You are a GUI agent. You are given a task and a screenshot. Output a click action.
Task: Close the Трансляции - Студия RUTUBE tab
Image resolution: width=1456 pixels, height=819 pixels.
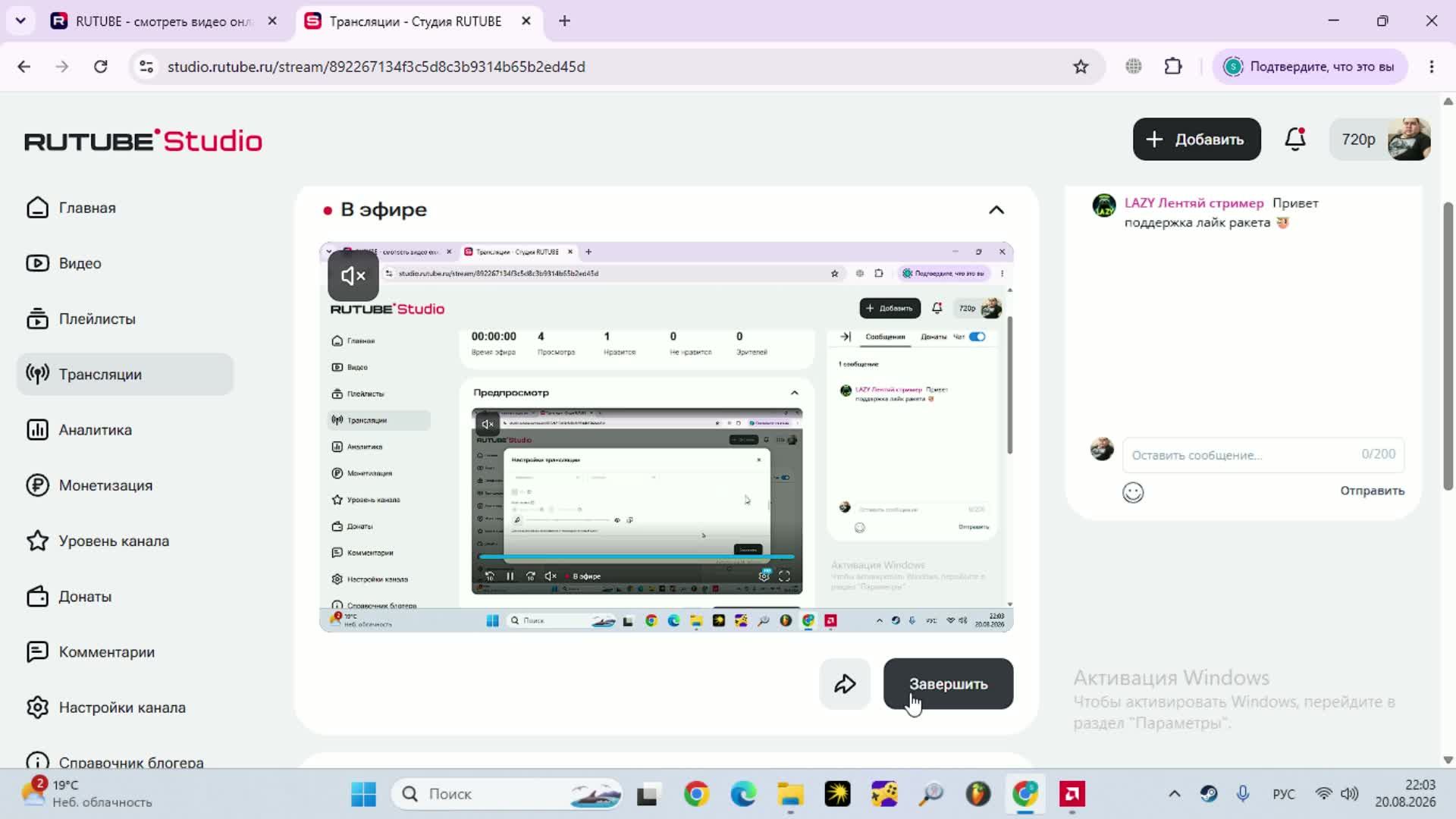click(526, 21)
